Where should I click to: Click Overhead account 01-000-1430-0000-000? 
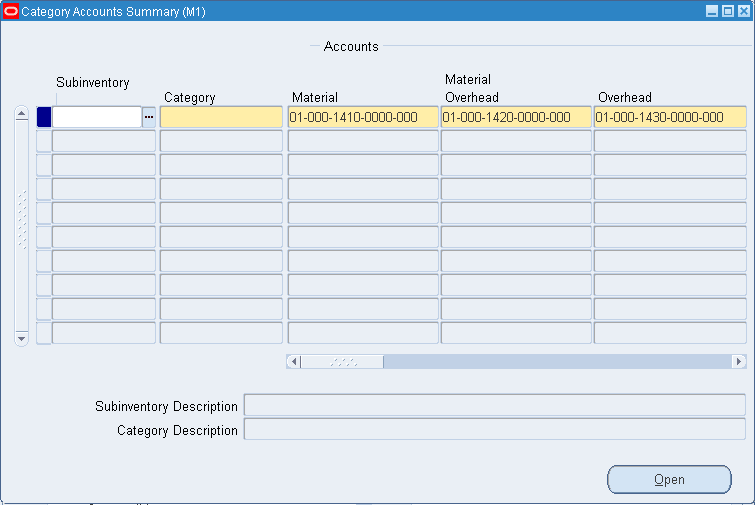coord(670,117)
